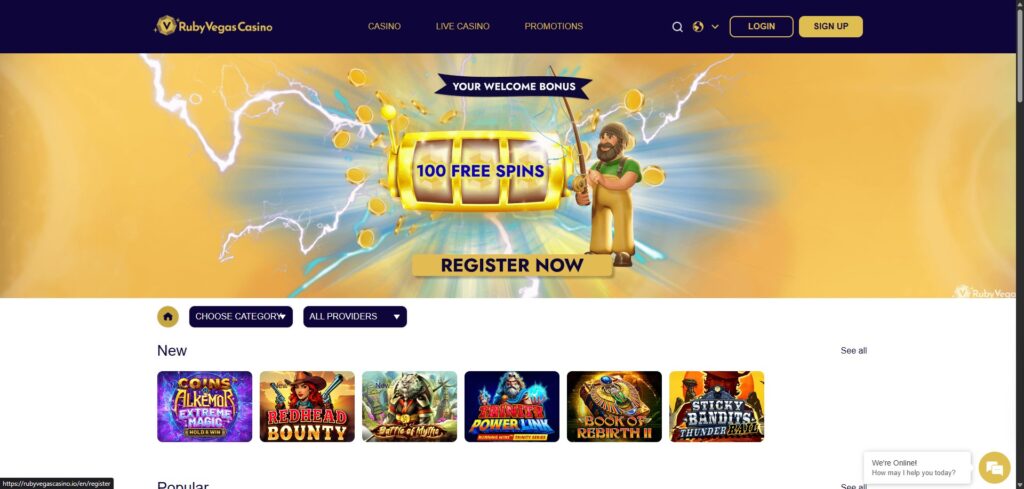Click the home icon button
The image size is (1024, 489).
click(x=168, y=317)
